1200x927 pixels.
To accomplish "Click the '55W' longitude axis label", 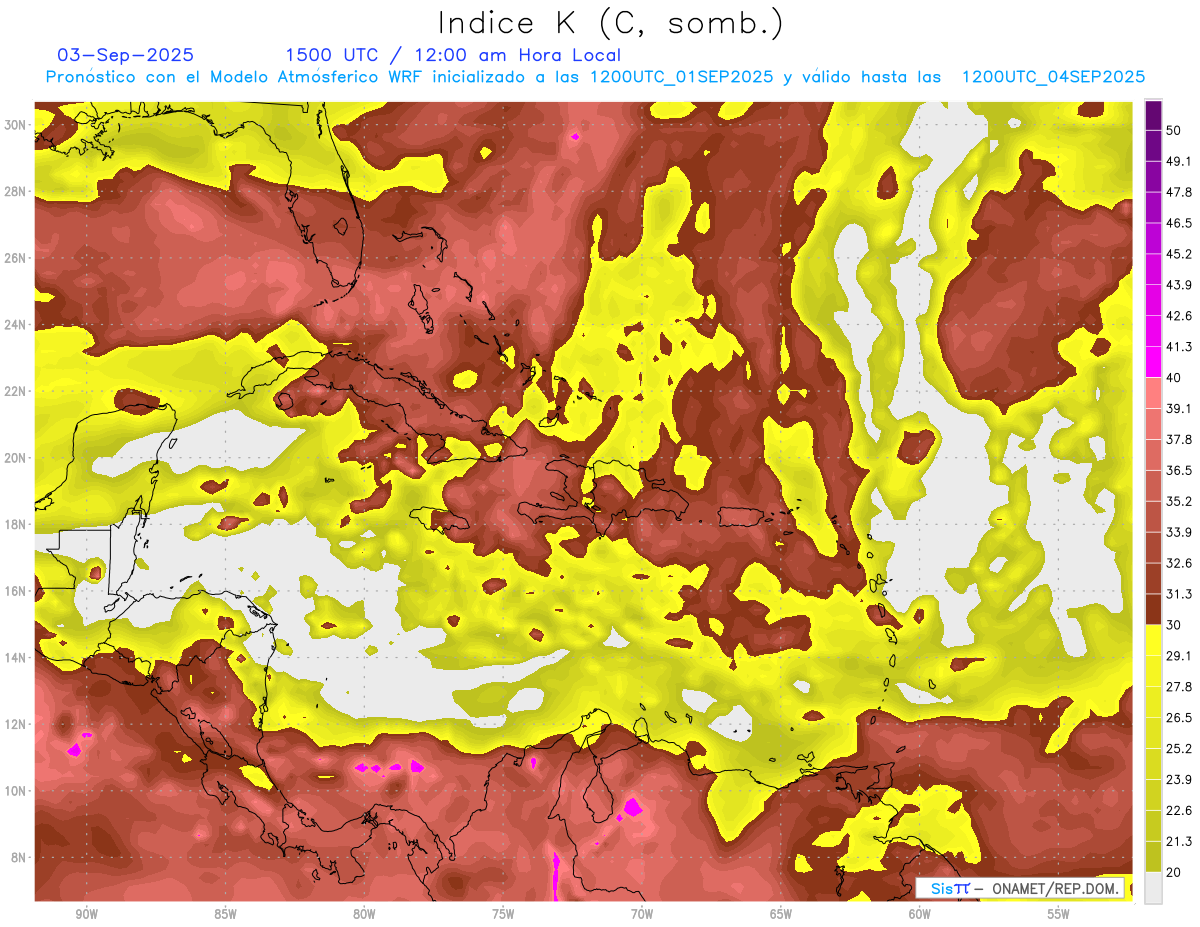I will [1059, 914].
